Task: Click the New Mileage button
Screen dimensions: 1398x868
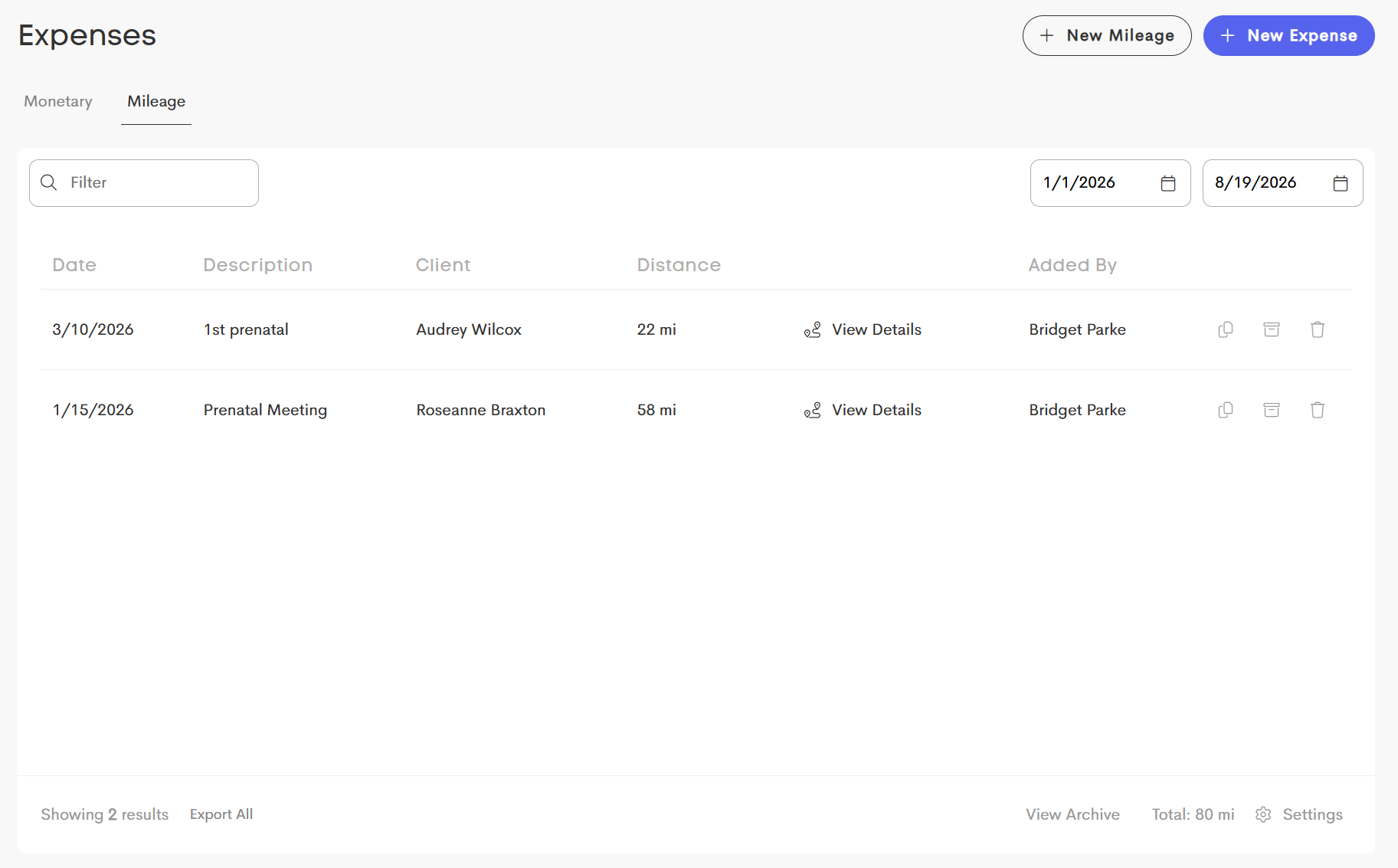Action: tap(1107, 35)
